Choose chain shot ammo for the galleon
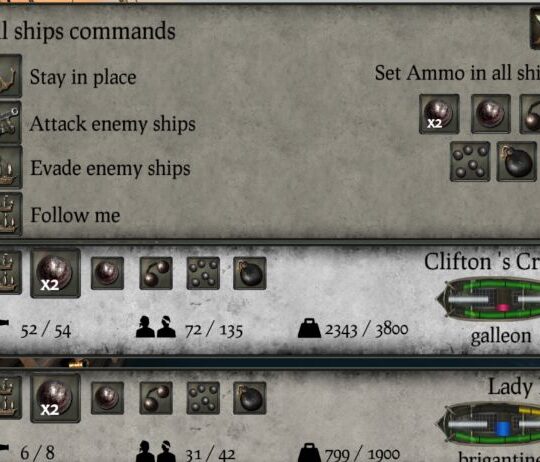This screenshot has height=462, width=540. (156, 273)
